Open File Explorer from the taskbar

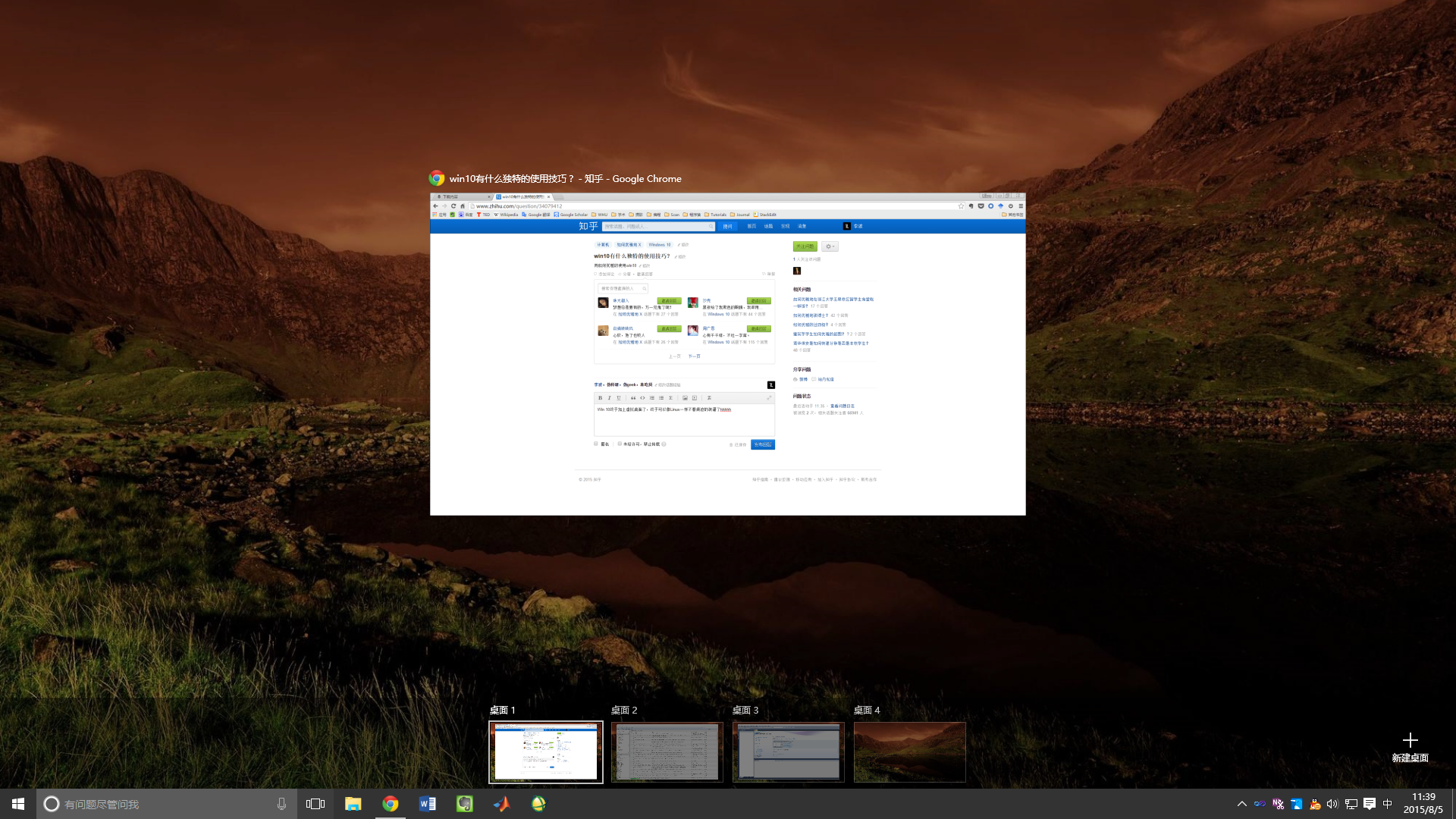point(353,804)
